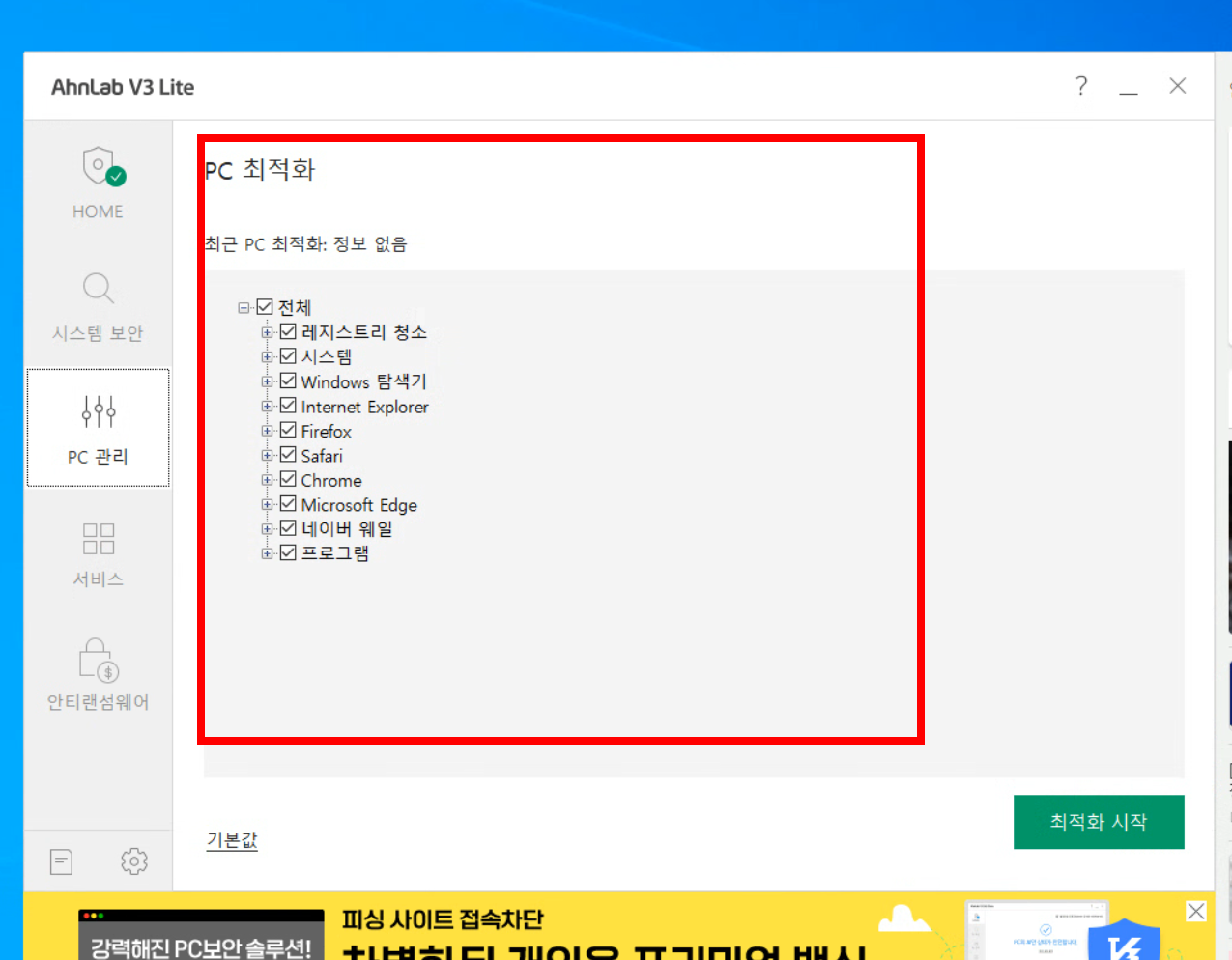This screenshot has width=1232, height=960.
Task: Expand the Windows 탐색기 node
Action: point(267,381)
